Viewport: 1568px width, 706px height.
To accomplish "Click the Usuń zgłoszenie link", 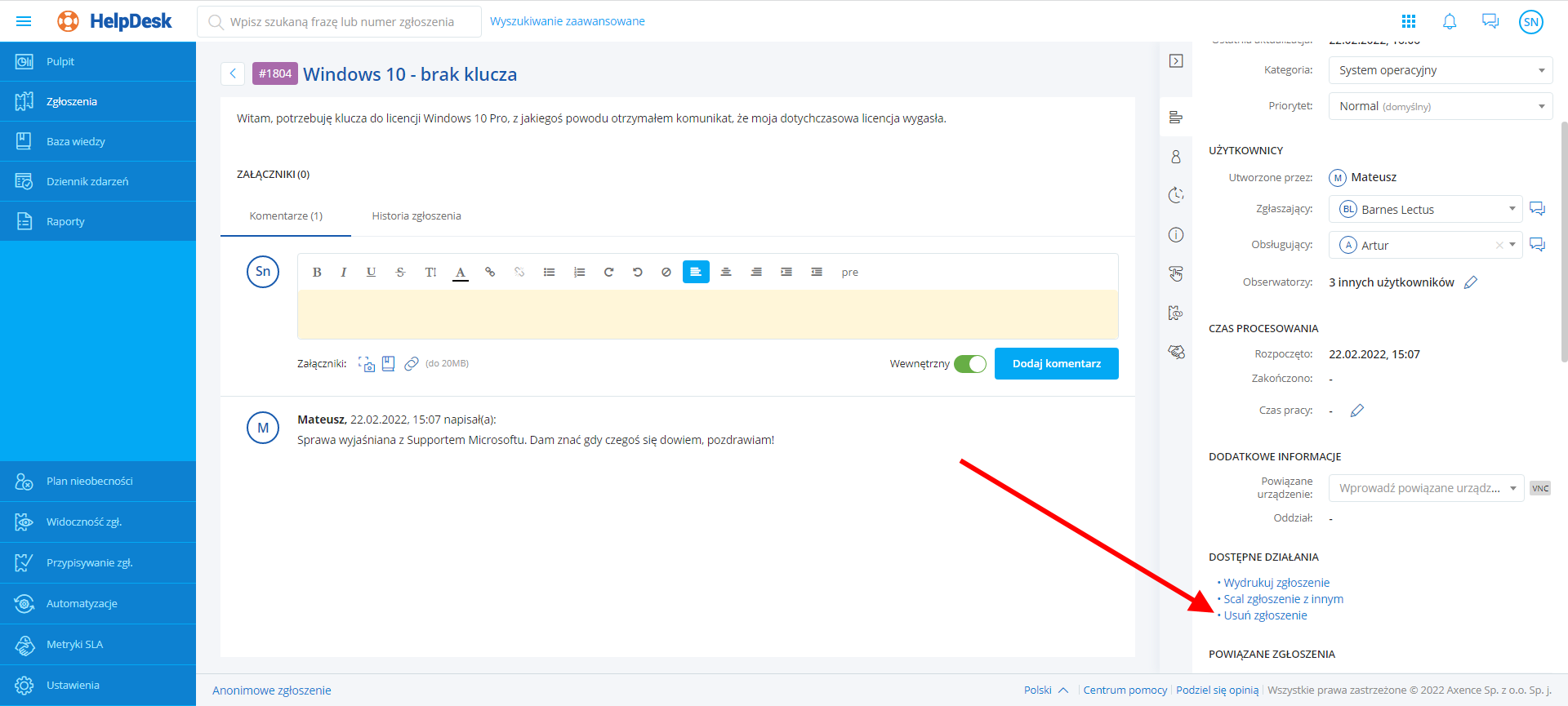I will pyautogui.click(x=1265, y=615).
